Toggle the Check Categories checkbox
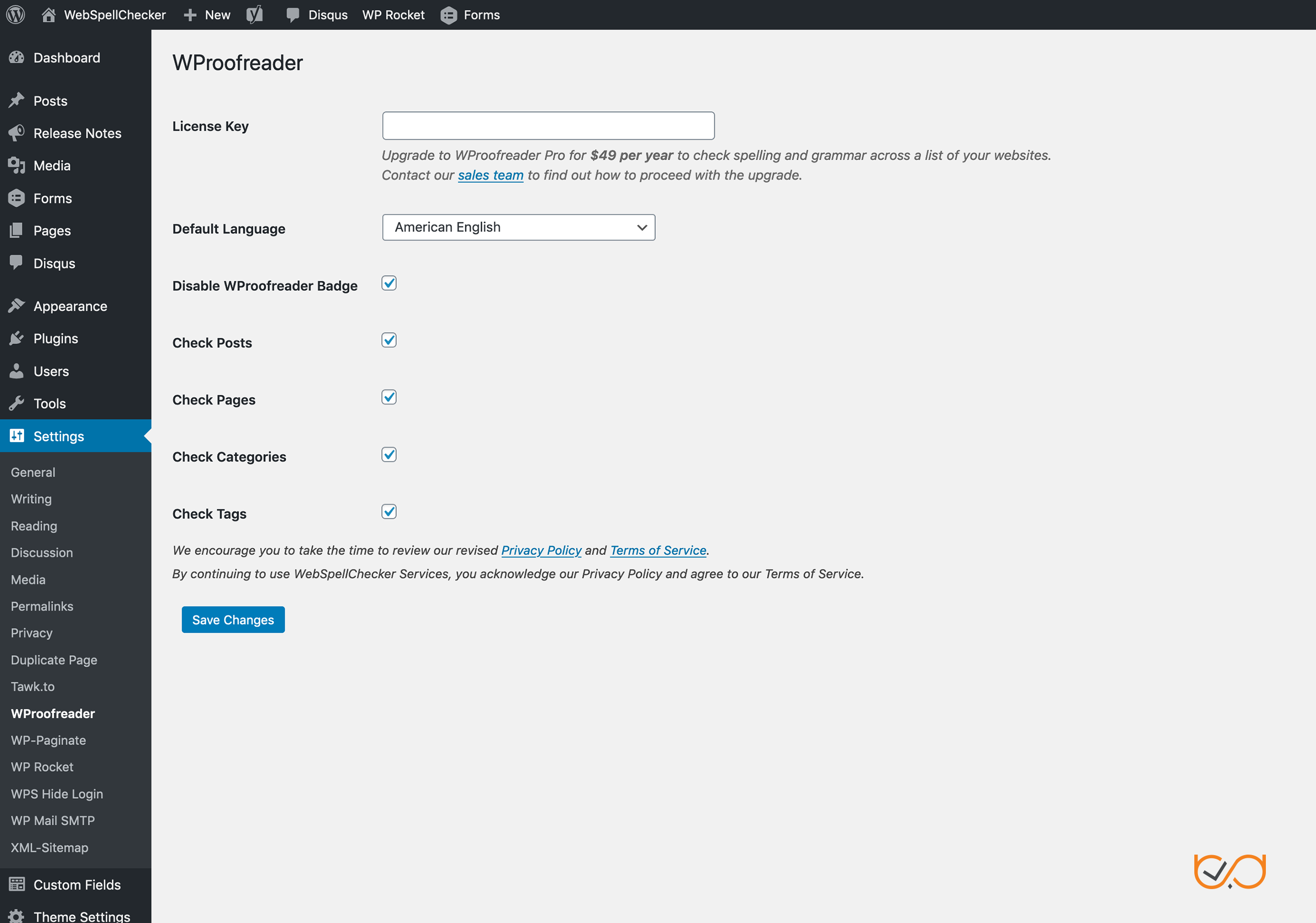This screenshot has height=923, width=1316. tap(389, 454)
